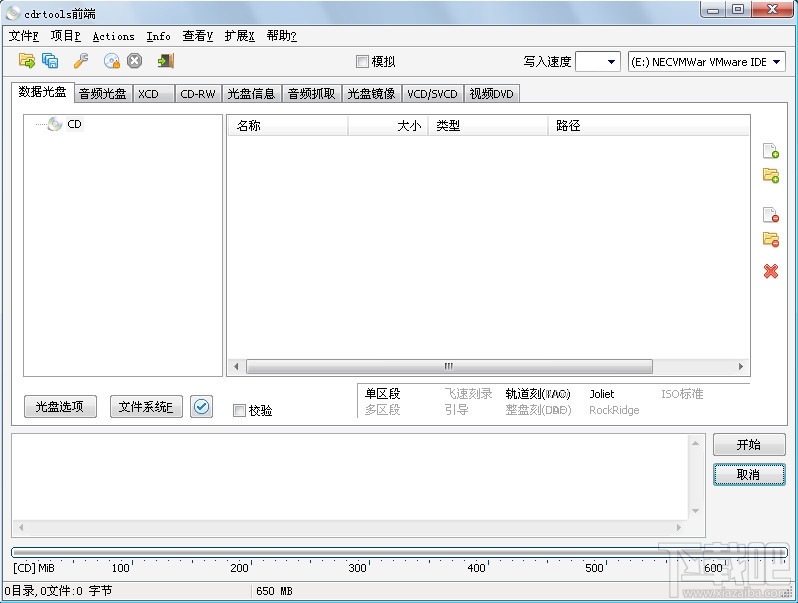
Task: Click the remove folder icon
Action: (x=771, y=239)
